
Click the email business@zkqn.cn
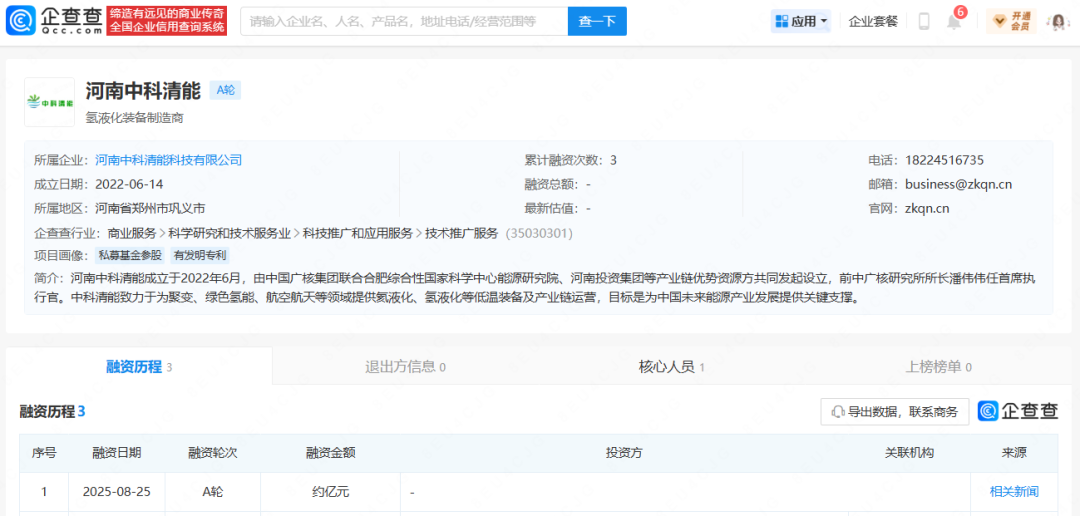point(958,185)
